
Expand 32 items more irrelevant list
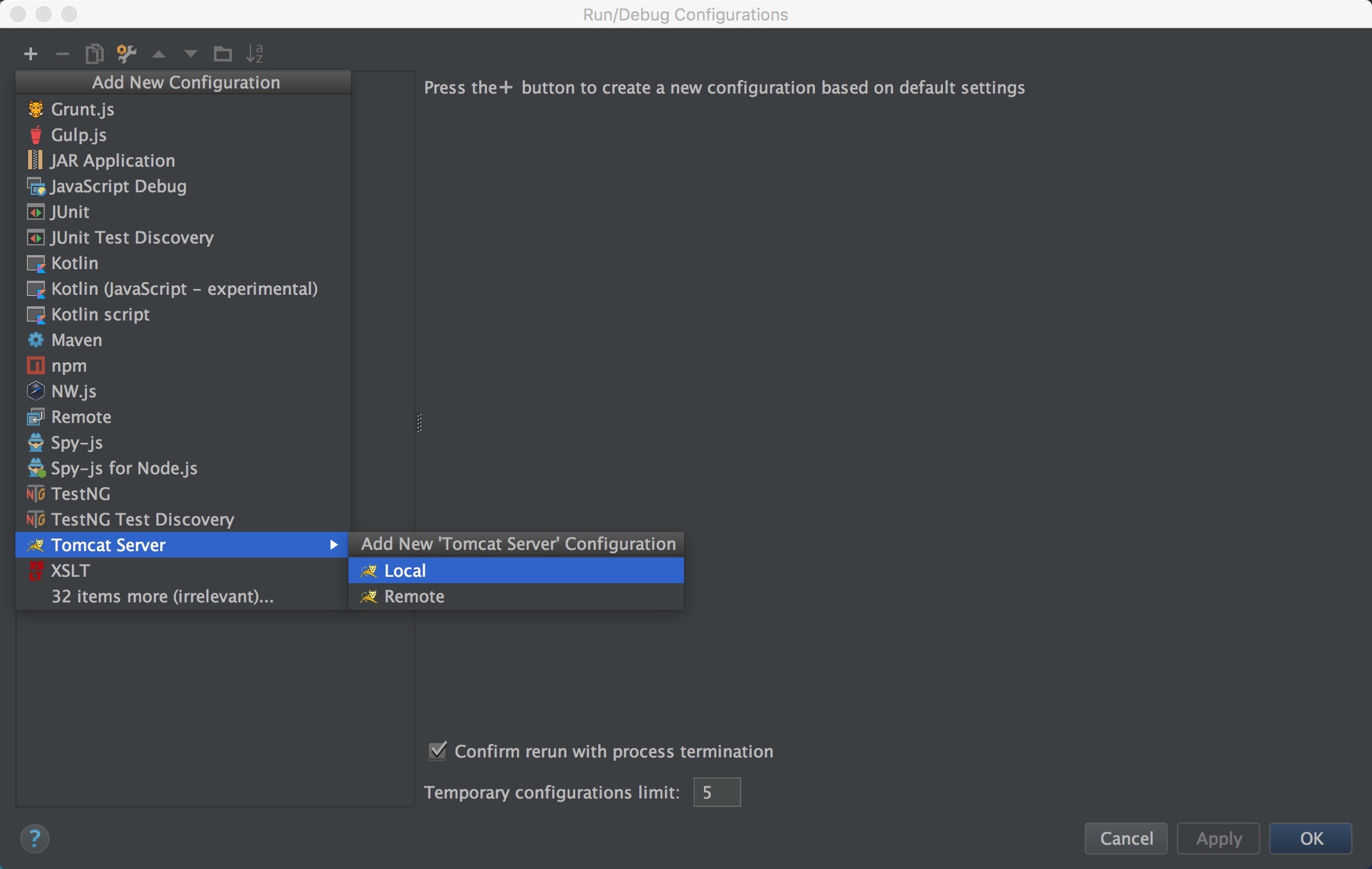(162, 596)
